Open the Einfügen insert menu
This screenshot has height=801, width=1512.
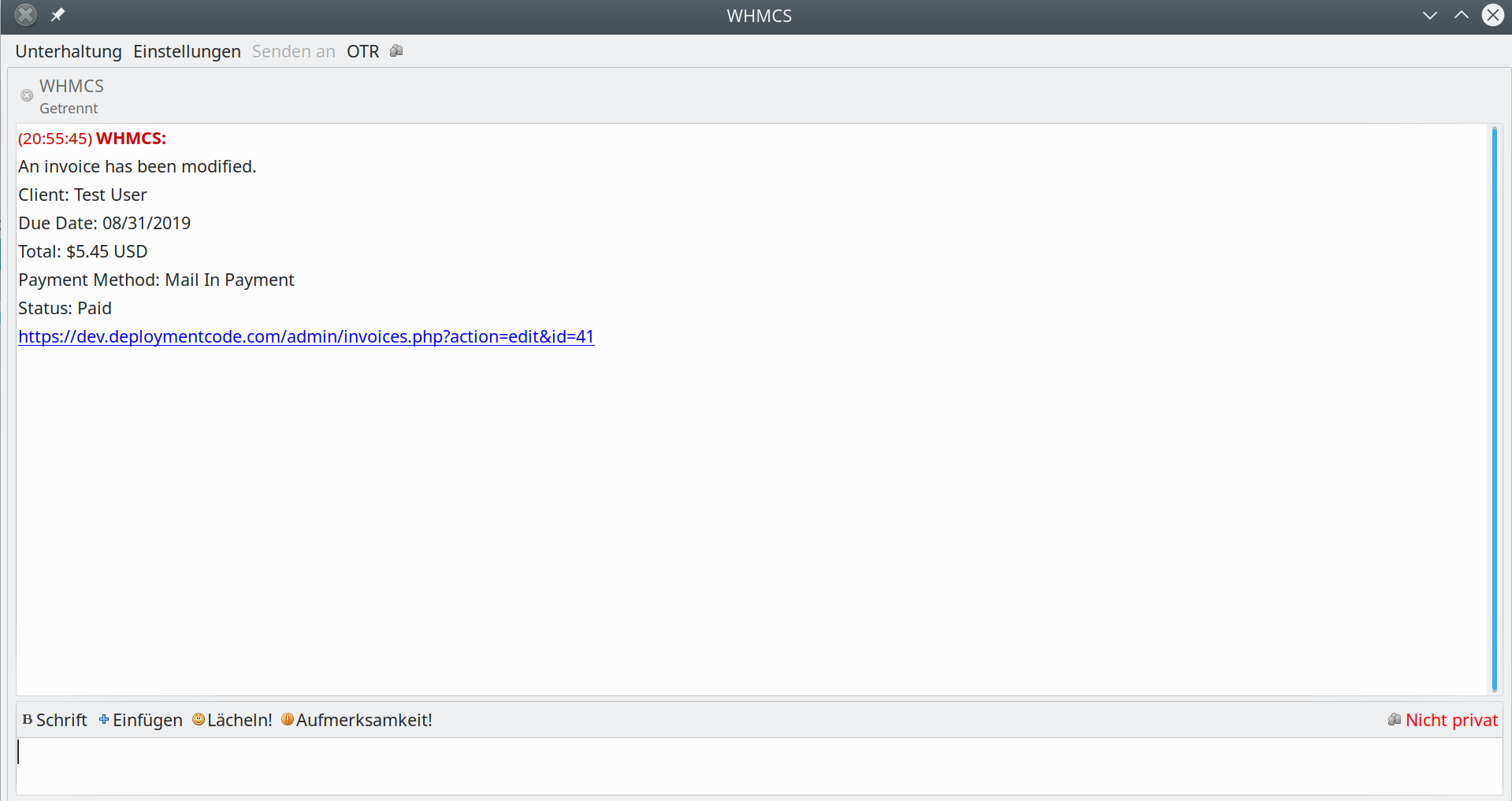[x=140, y=720]
